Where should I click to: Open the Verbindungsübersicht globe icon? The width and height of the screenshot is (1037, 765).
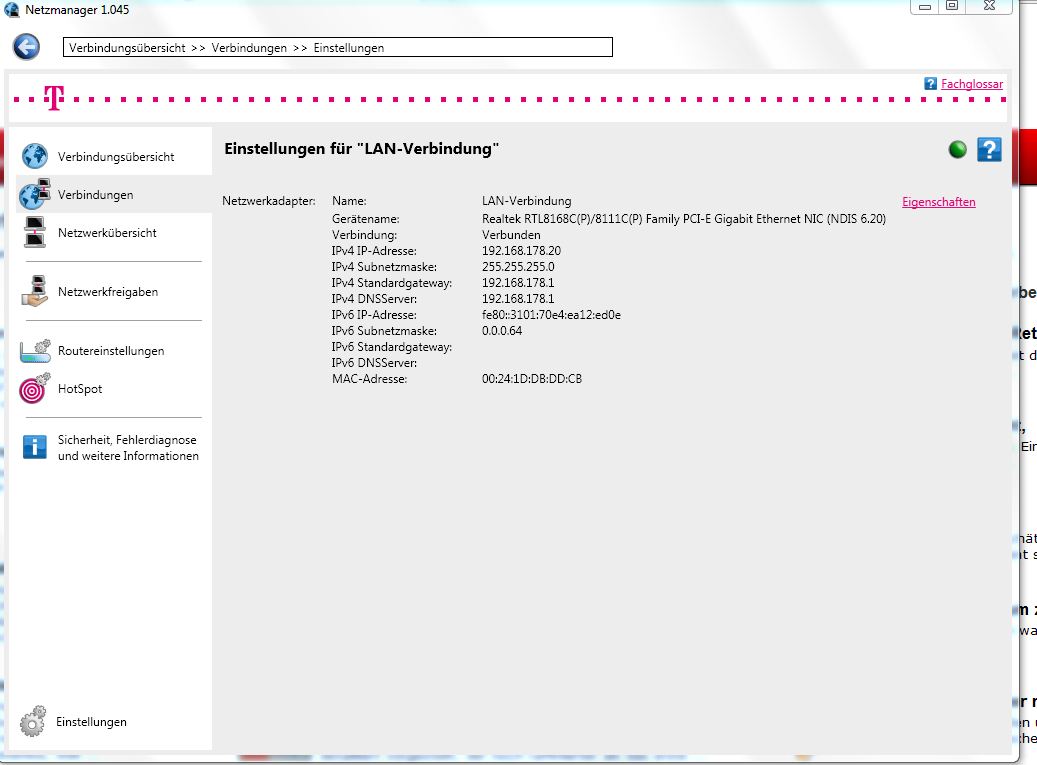[34, 156]
